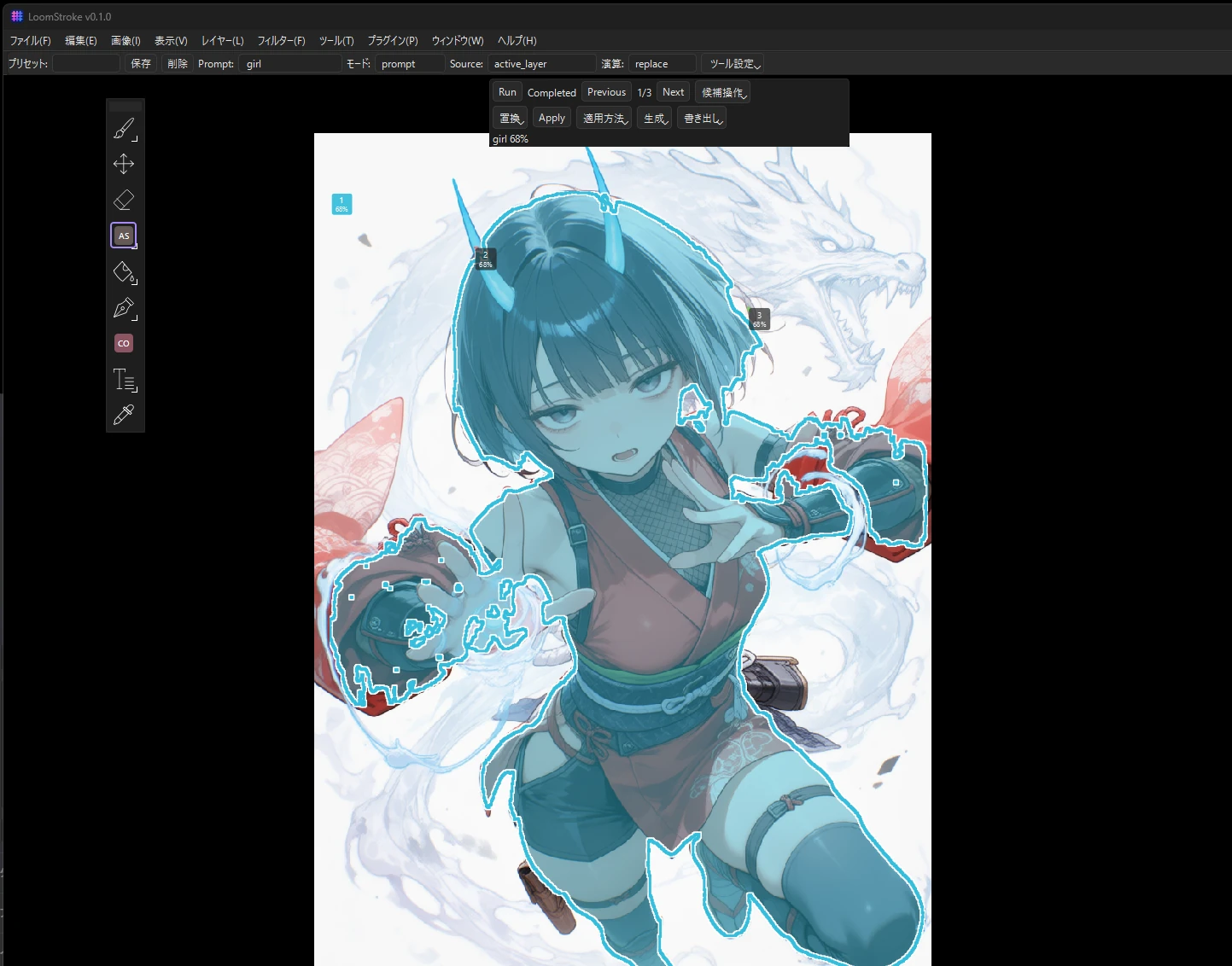Expand the 生成 dropdown
Viewport: 1232px width, 966px height.
(x=655, y=119)
